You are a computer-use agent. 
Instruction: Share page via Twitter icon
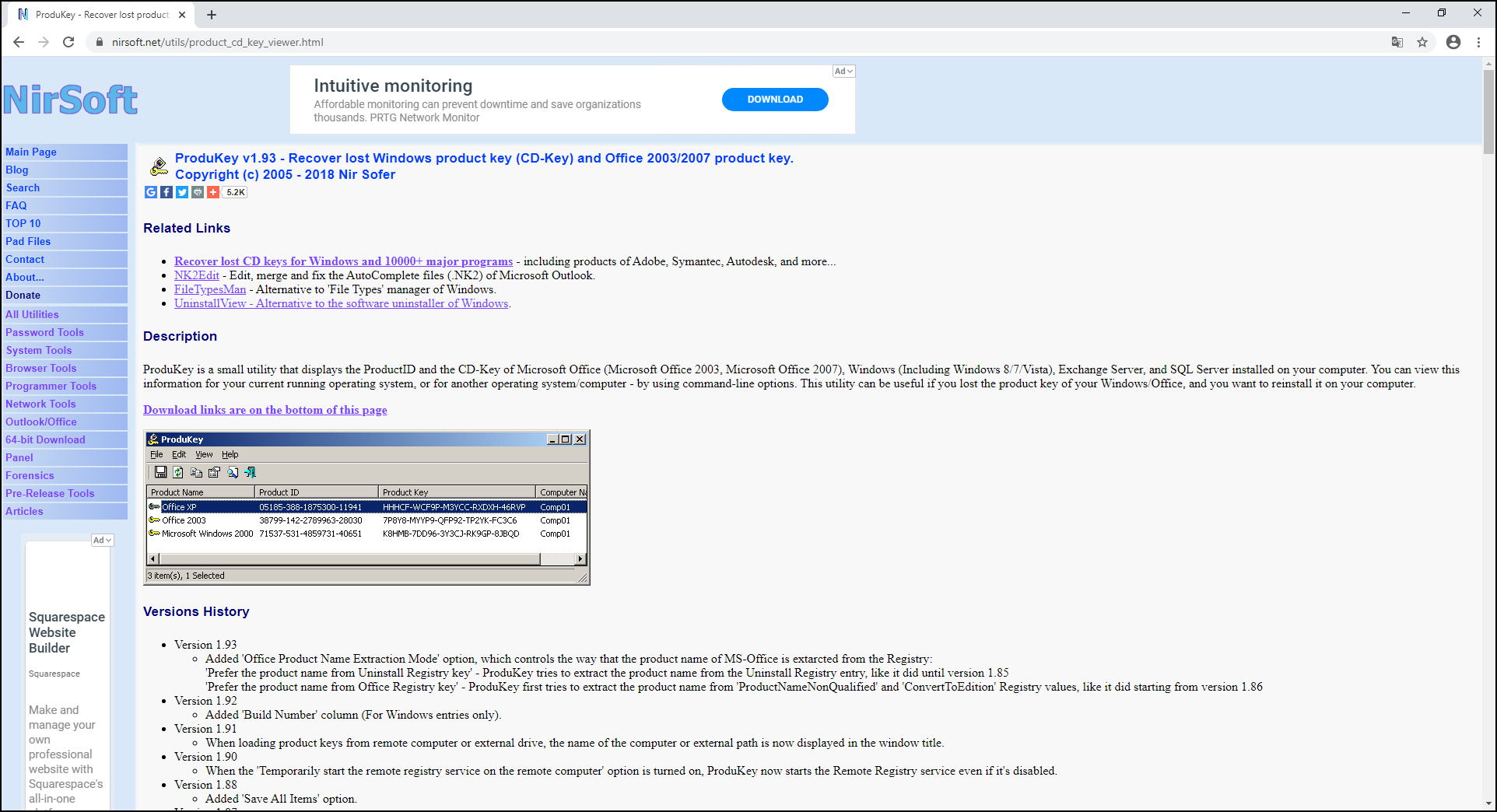click(x=182, y=192)
